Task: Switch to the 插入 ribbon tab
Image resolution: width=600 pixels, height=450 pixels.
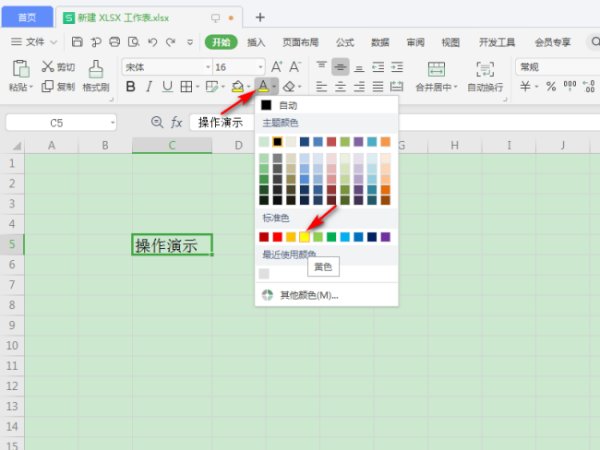Action: [x=256, y=42]
